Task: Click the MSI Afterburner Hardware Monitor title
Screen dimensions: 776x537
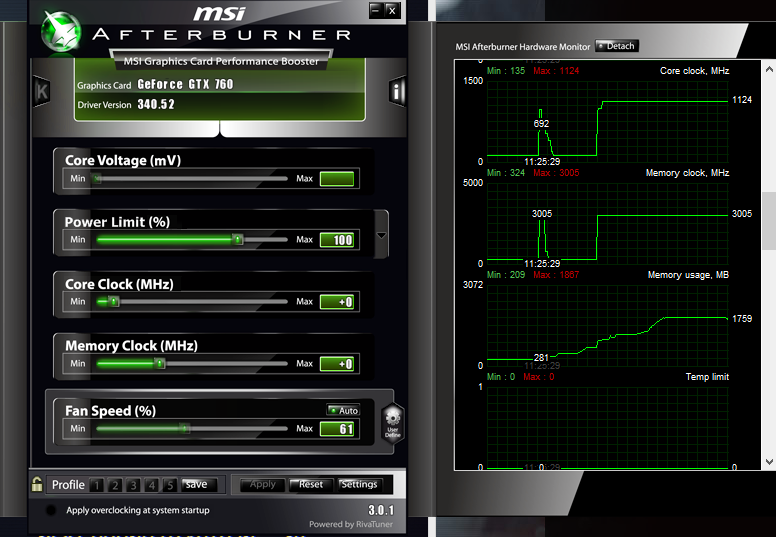Action: tap(523, 47)
